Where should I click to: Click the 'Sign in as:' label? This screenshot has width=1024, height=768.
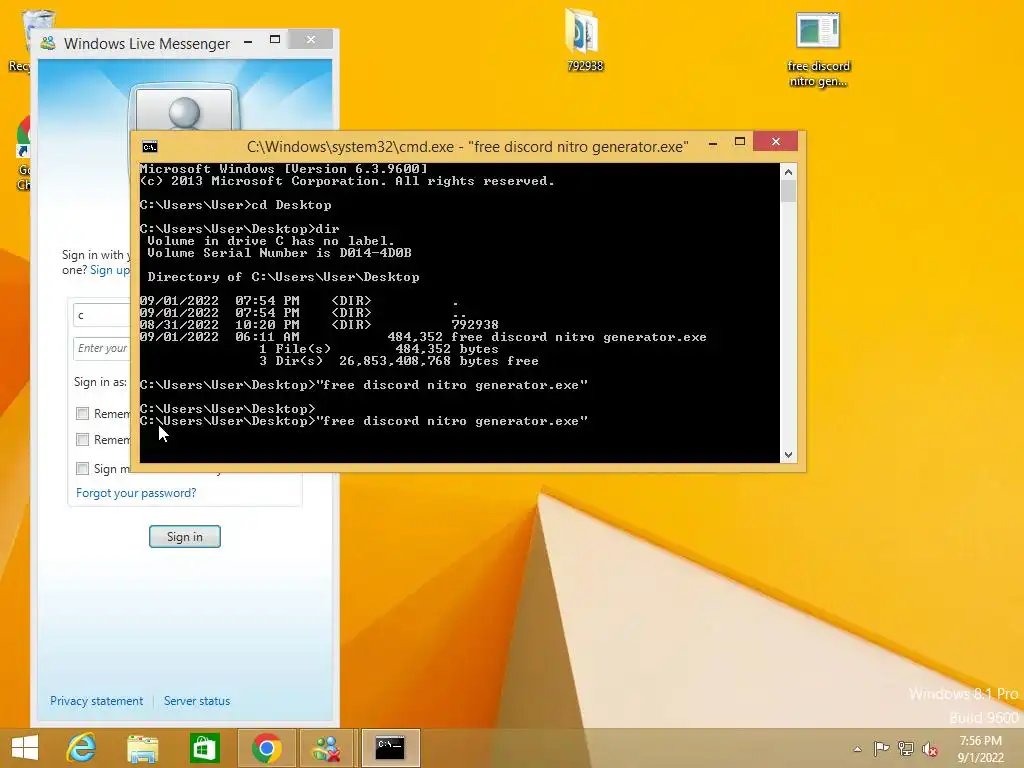(x=100, y=382)
